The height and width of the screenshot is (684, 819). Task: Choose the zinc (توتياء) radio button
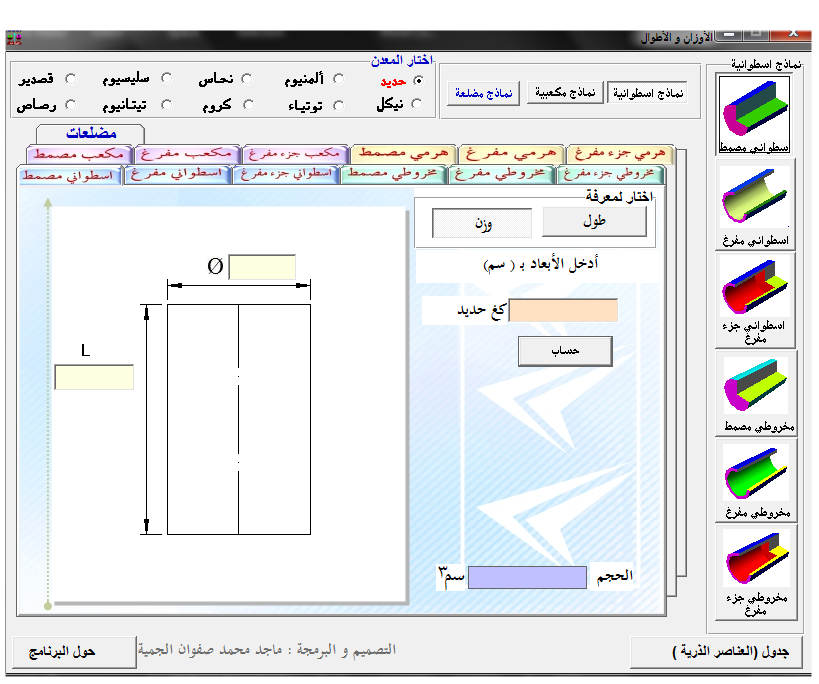(338, 105)
